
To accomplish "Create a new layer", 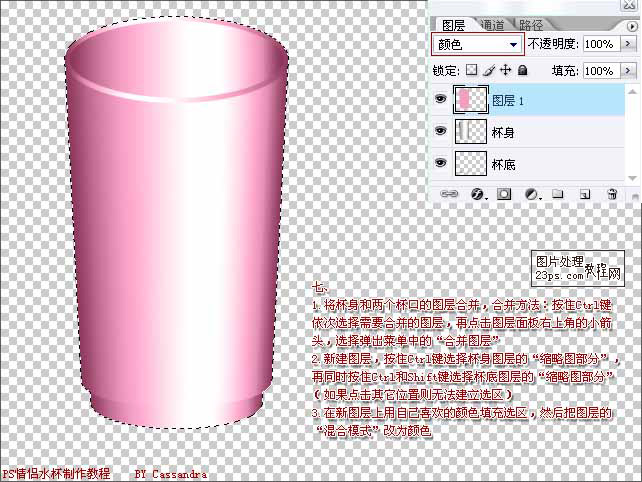I will 585,195.
